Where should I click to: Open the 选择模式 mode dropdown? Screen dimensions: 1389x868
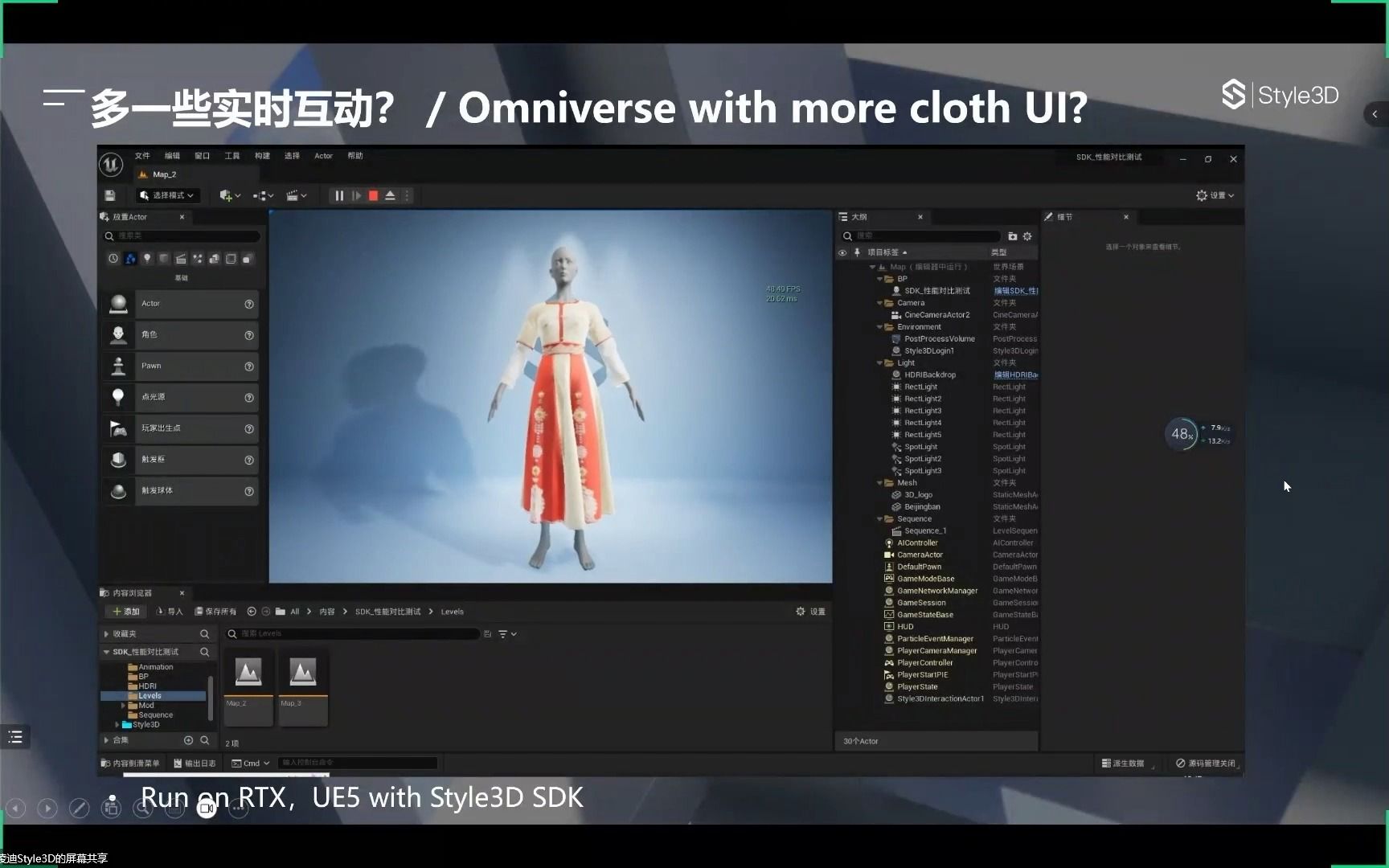coord(167,195)
